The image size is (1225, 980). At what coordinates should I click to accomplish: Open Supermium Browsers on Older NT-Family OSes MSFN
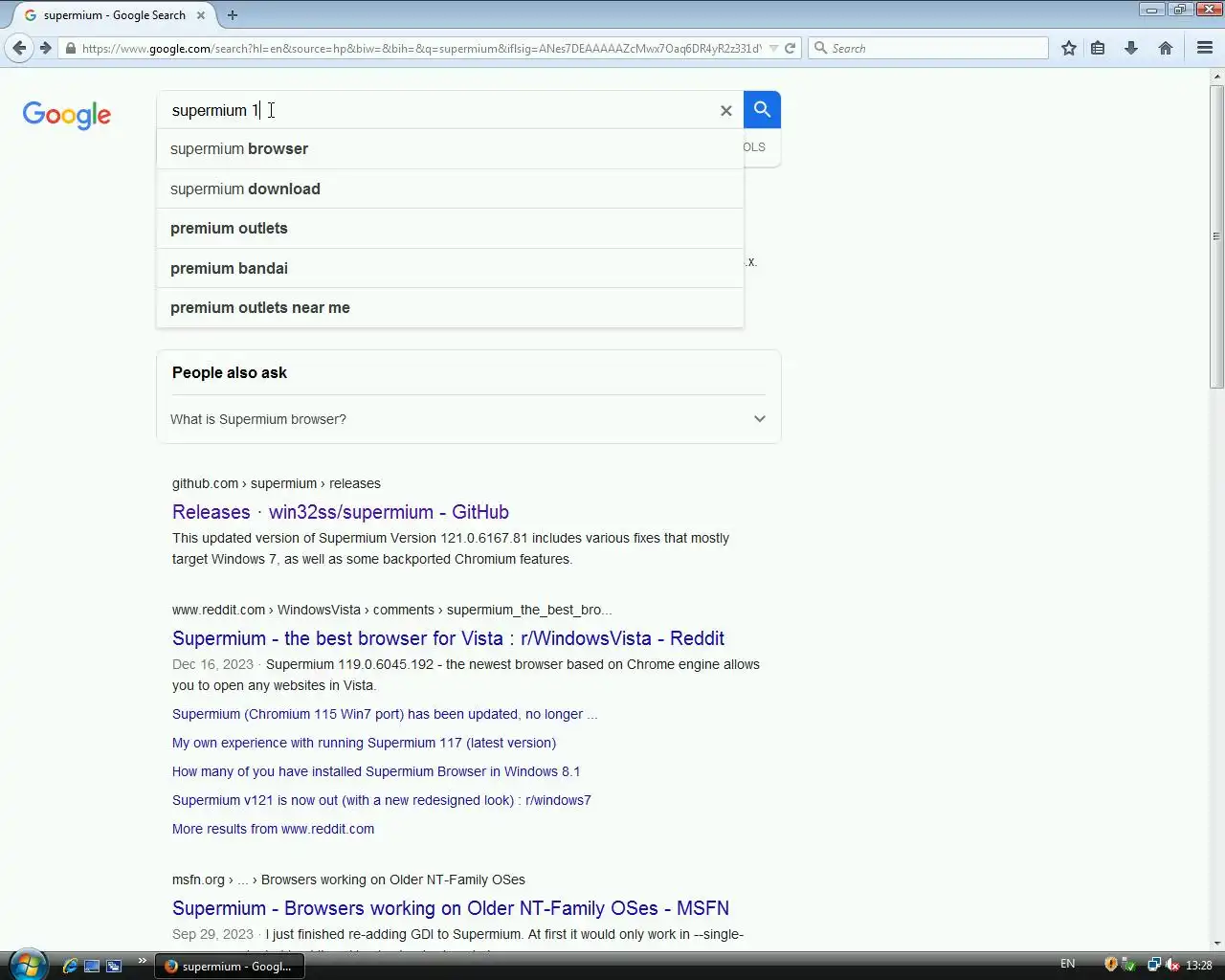pos(451,908)
